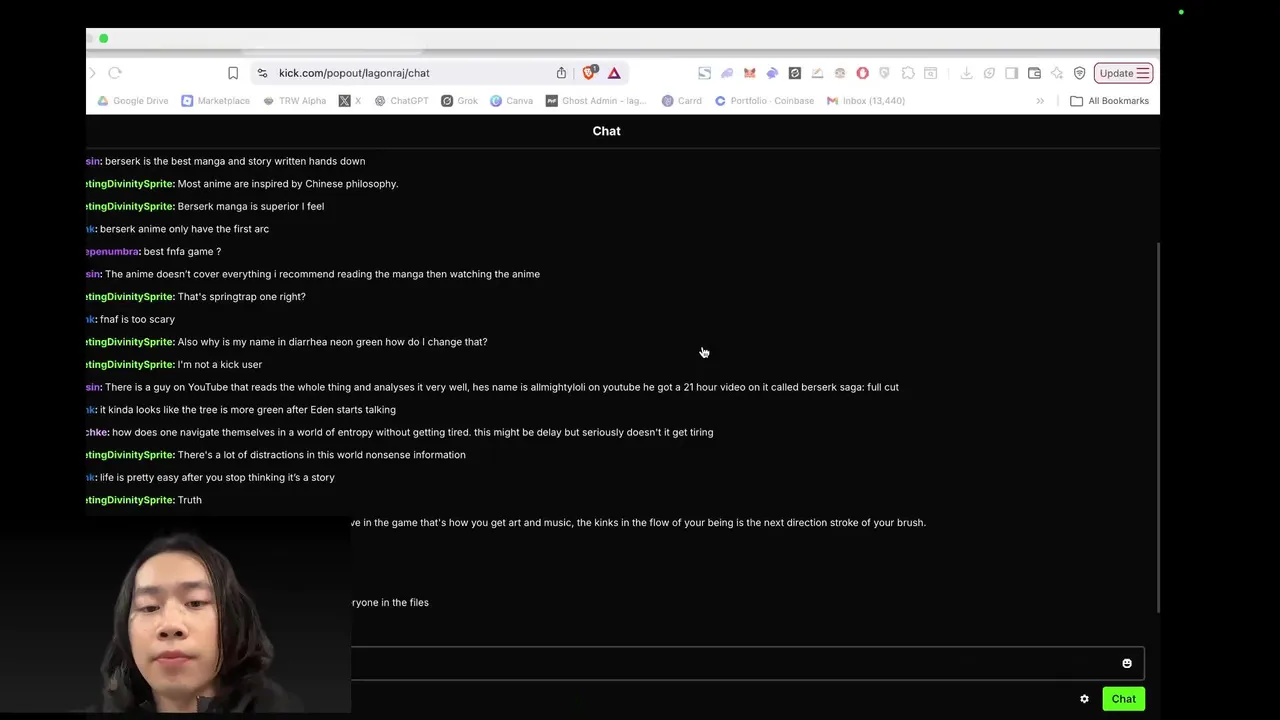Click the message 'it kinda looks like the tree is more green'

247,410
